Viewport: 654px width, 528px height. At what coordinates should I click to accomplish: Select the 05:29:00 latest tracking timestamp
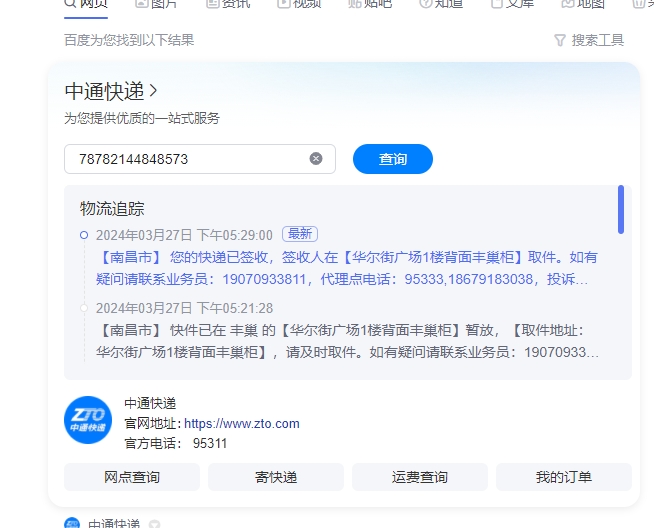(184, 235)
